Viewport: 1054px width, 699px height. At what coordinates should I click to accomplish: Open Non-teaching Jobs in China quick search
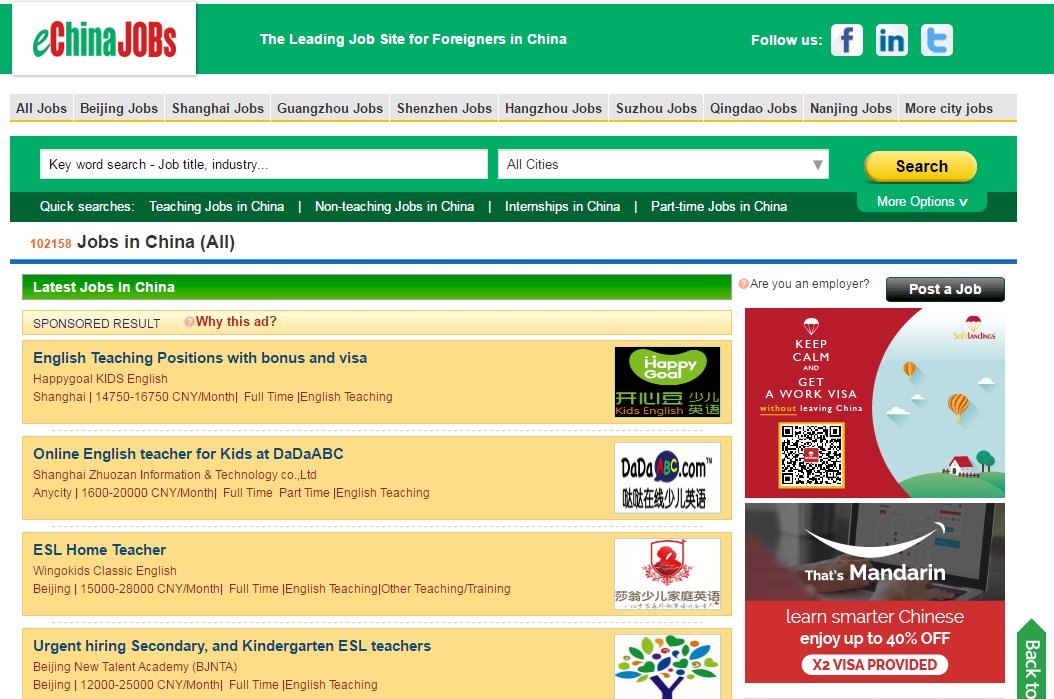[395, 206]
